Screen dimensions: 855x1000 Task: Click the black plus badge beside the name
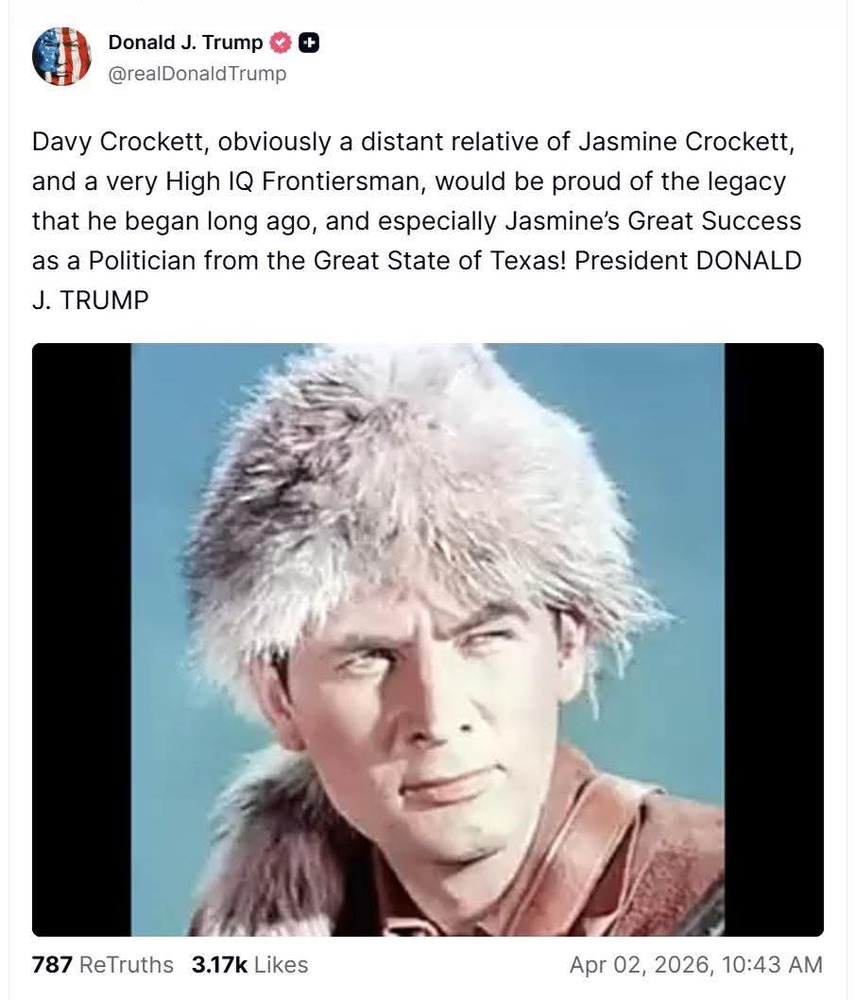309,43
